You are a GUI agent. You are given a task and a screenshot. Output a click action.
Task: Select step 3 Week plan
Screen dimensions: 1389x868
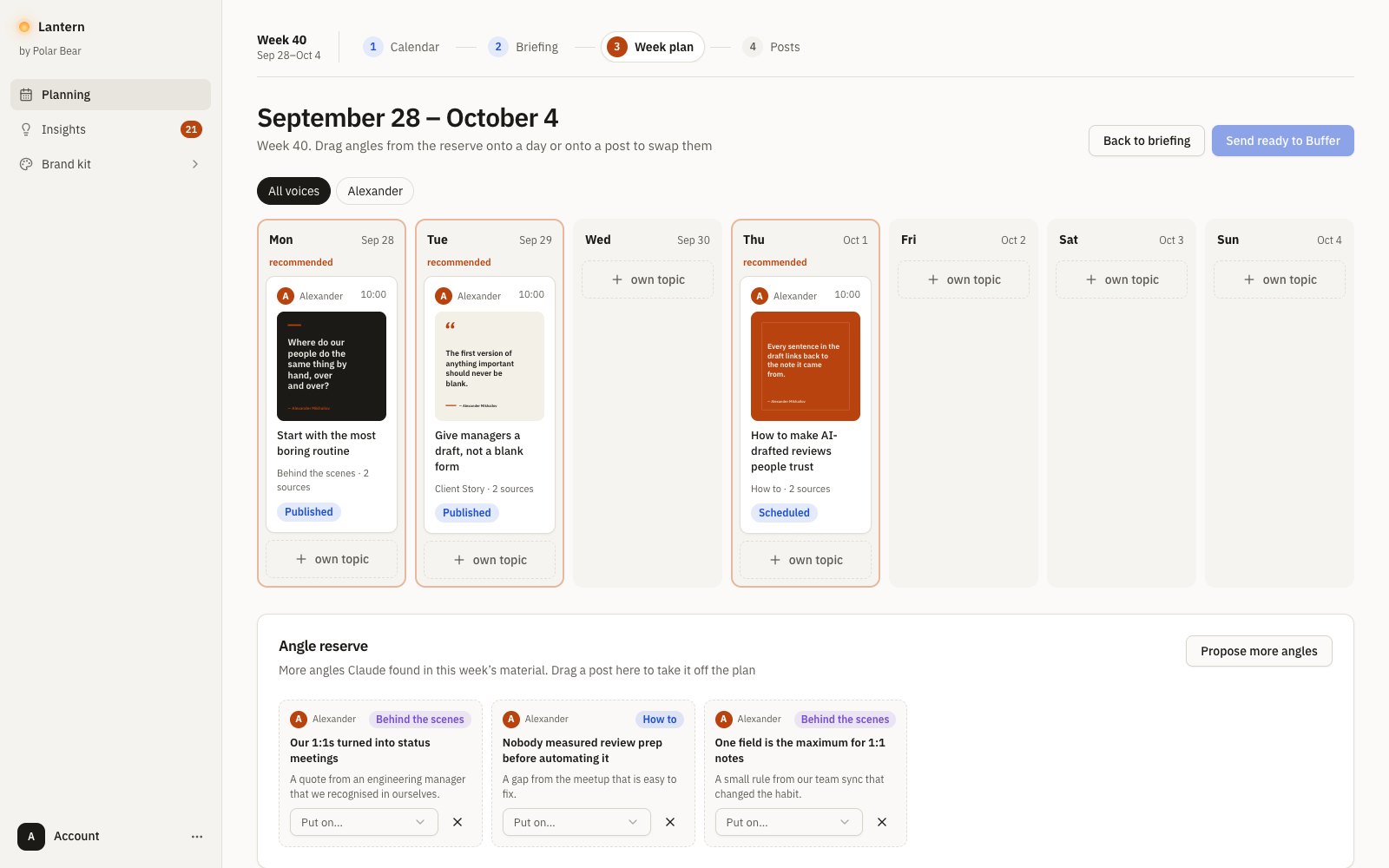(653, 47)
